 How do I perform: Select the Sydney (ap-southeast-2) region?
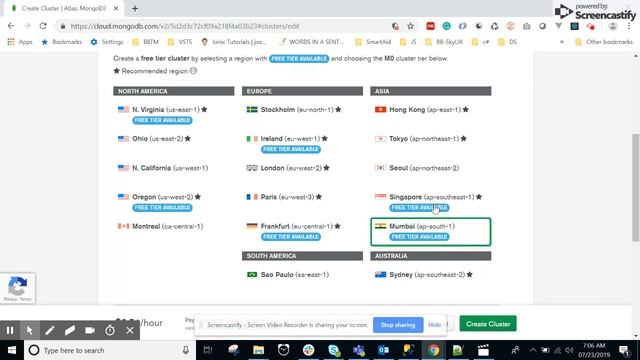click(x=431, y=275)
